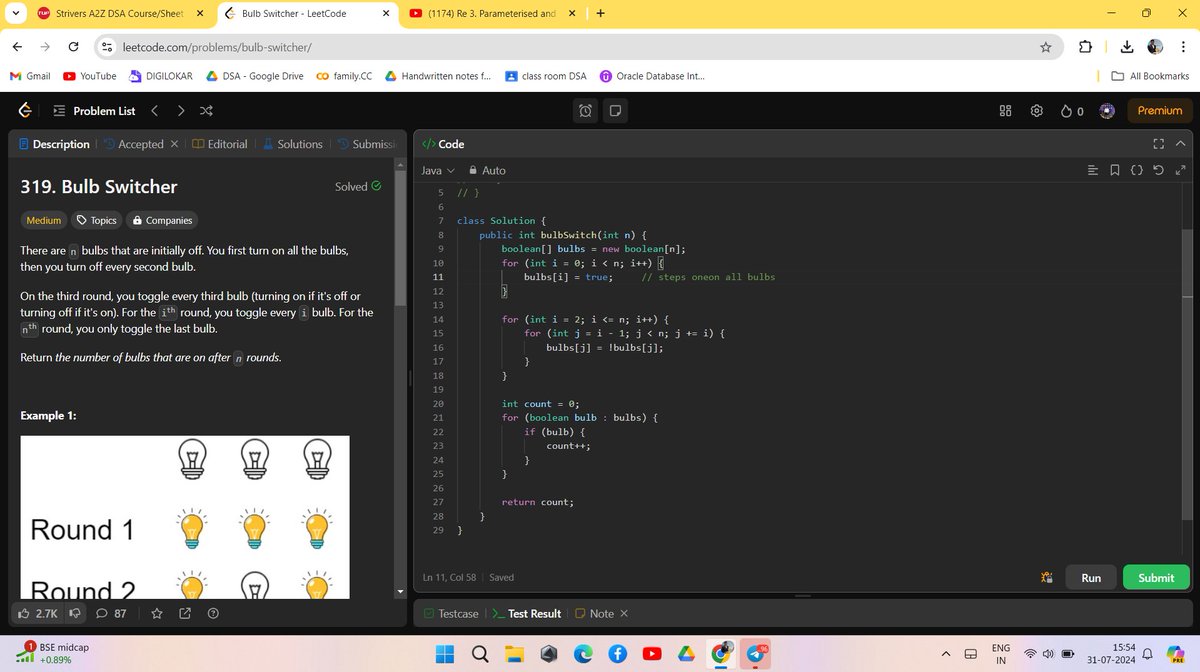Click the bookmark icon in editor toolbar
The image size is (1200, 672).
pyautogui.click(x=1115, y=170)
